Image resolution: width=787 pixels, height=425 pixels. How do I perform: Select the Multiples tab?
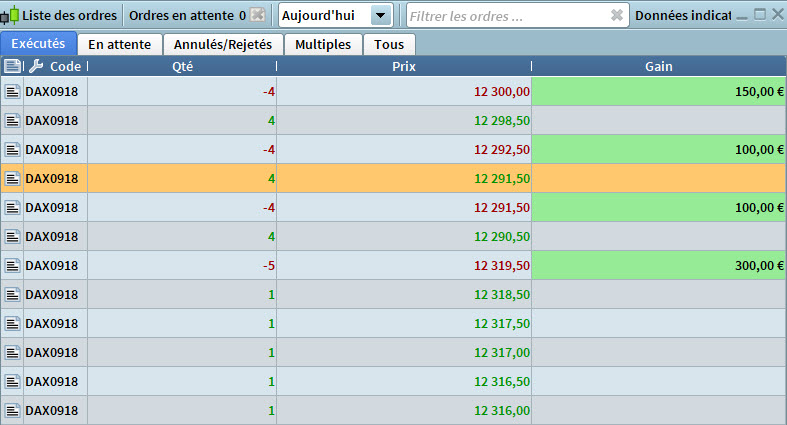click(x=323, y=44)
